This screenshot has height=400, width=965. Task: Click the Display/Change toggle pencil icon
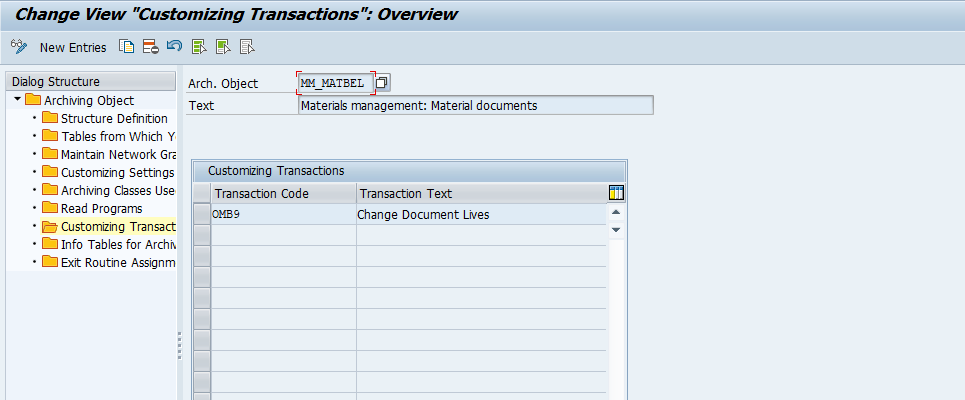click(x=19, y=47)
